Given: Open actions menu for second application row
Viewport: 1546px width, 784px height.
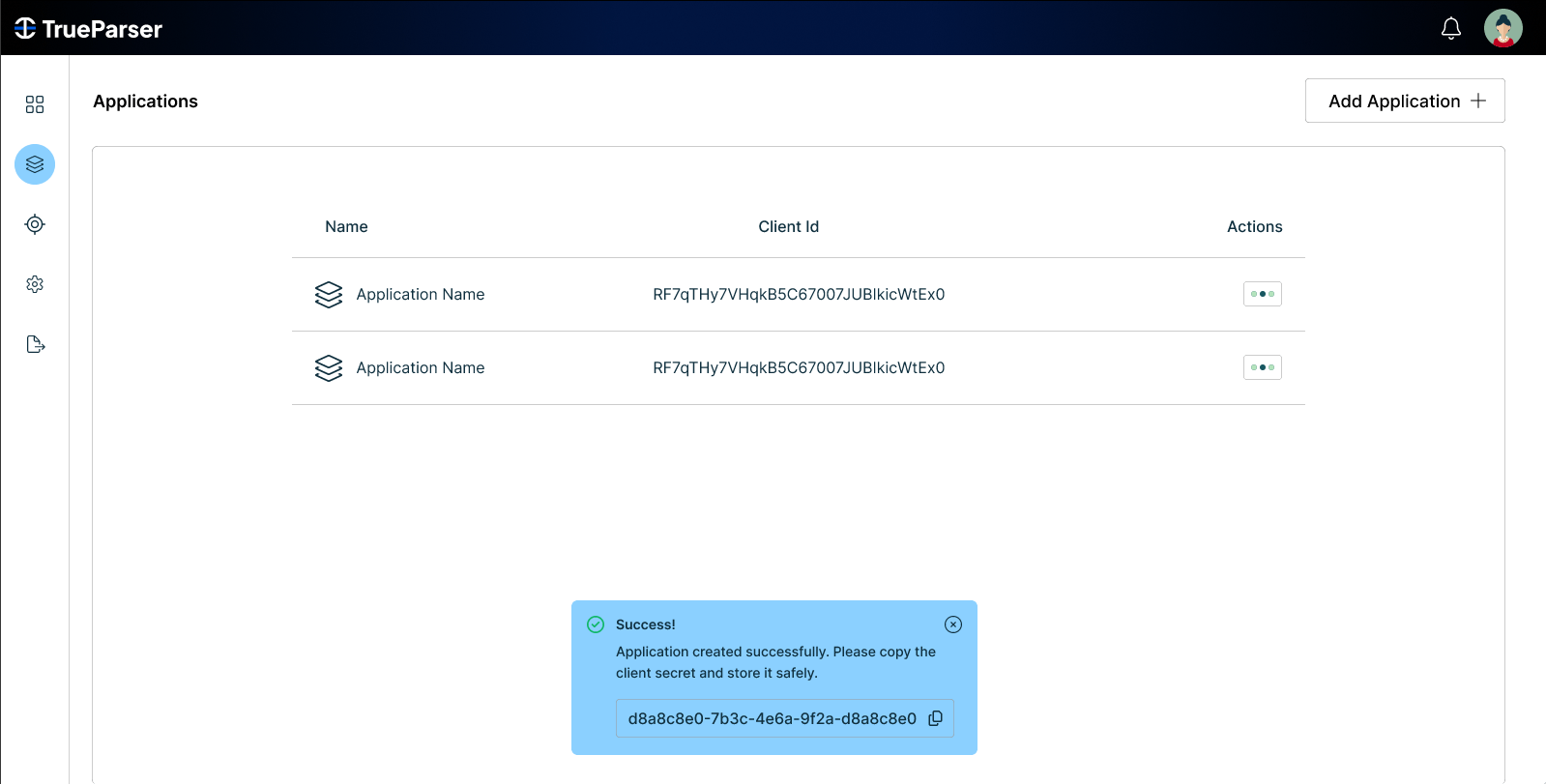Looking at the screenshot, I should 1262,367.
